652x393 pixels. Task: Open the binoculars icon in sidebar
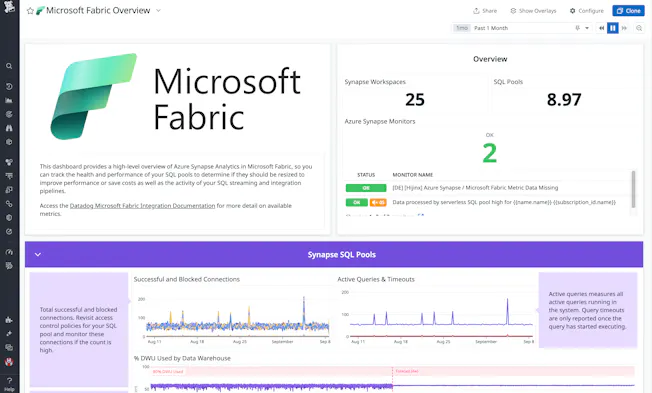click(9, 128)
